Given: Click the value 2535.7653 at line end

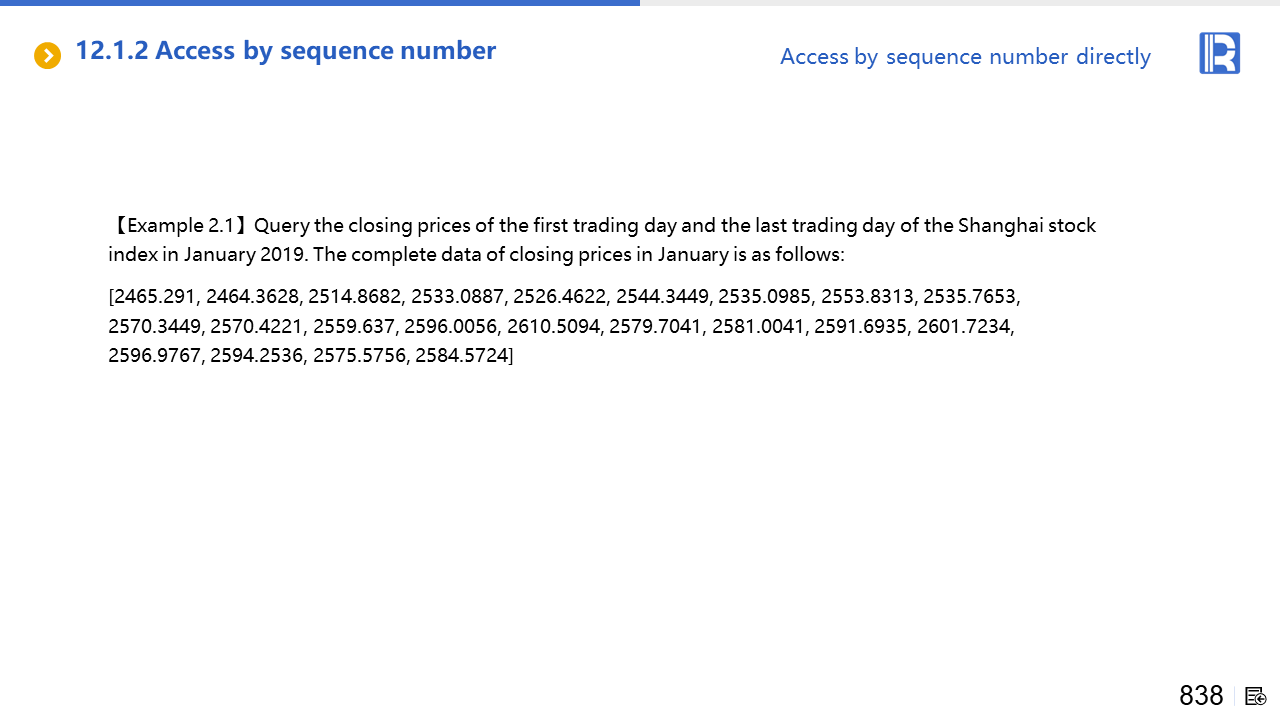Looking at the screenshot, I should tap(969, 297).
